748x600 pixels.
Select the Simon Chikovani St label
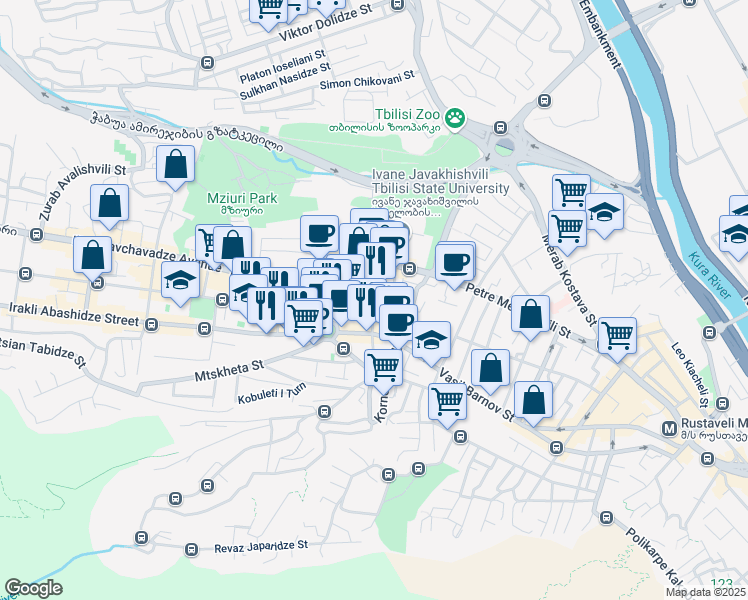coord(367,81)
